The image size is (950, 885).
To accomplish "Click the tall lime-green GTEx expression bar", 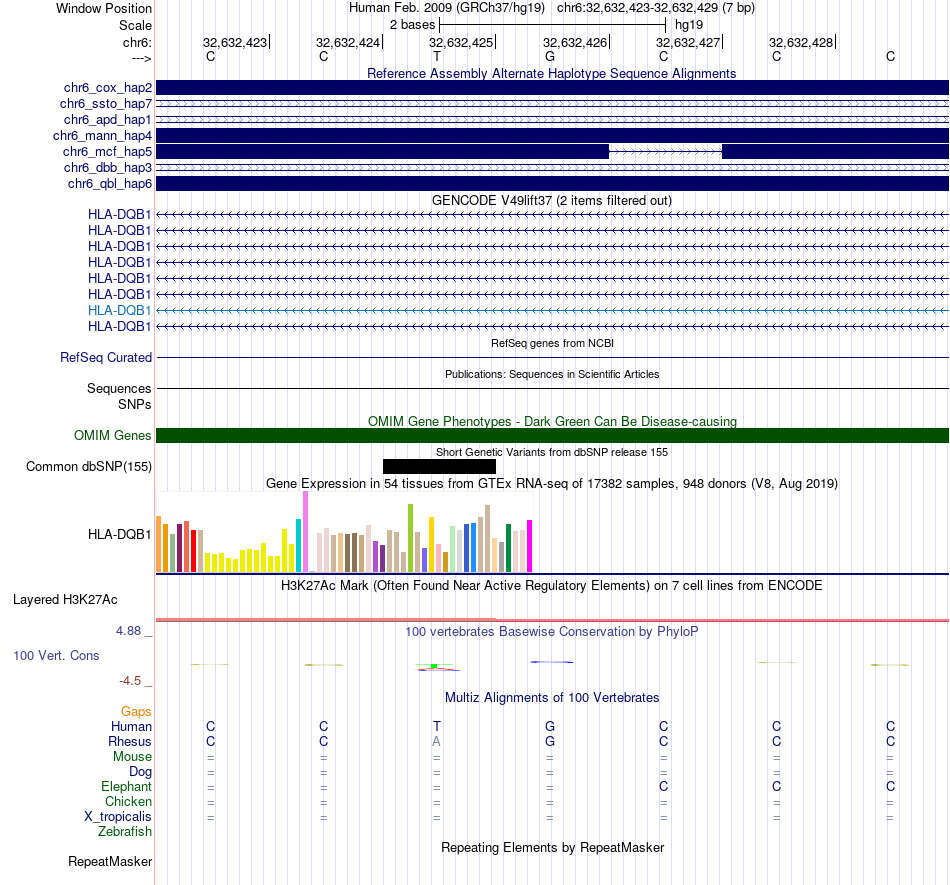I will pos(410,538).
